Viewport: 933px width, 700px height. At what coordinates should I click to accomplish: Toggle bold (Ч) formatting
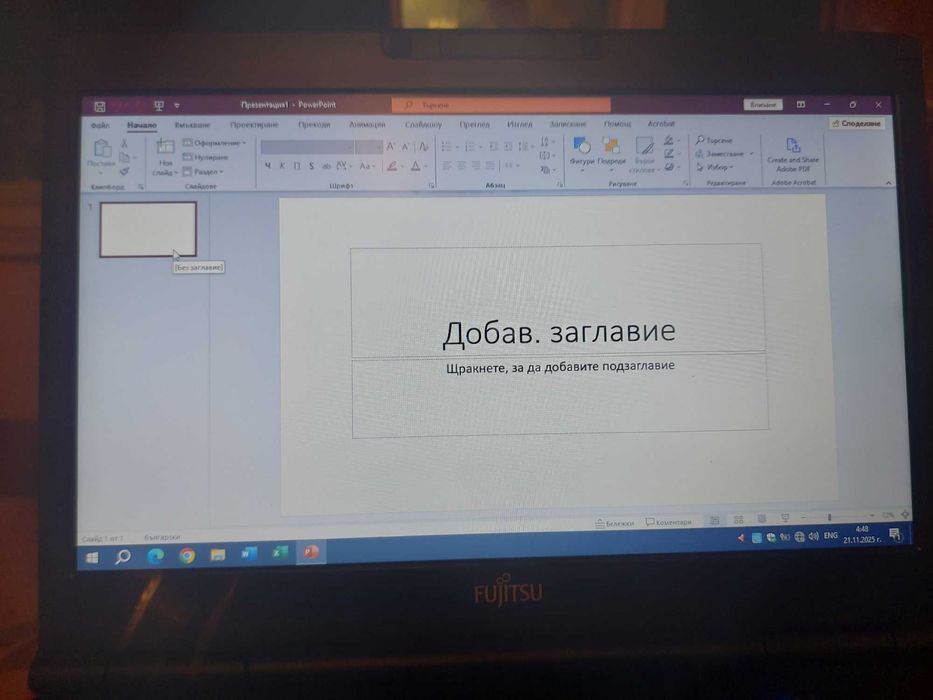click(x=268, y=166)
